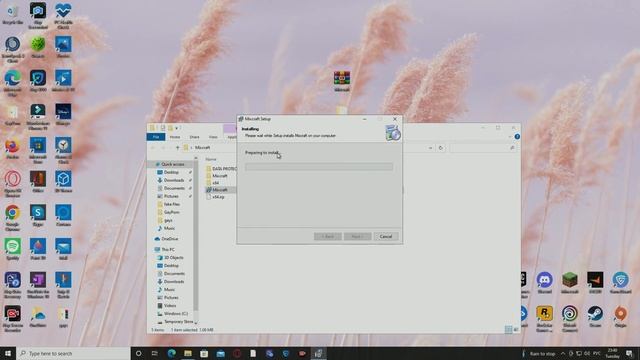
Task: Select Desktop under Quick access
Action: point(171,172)
